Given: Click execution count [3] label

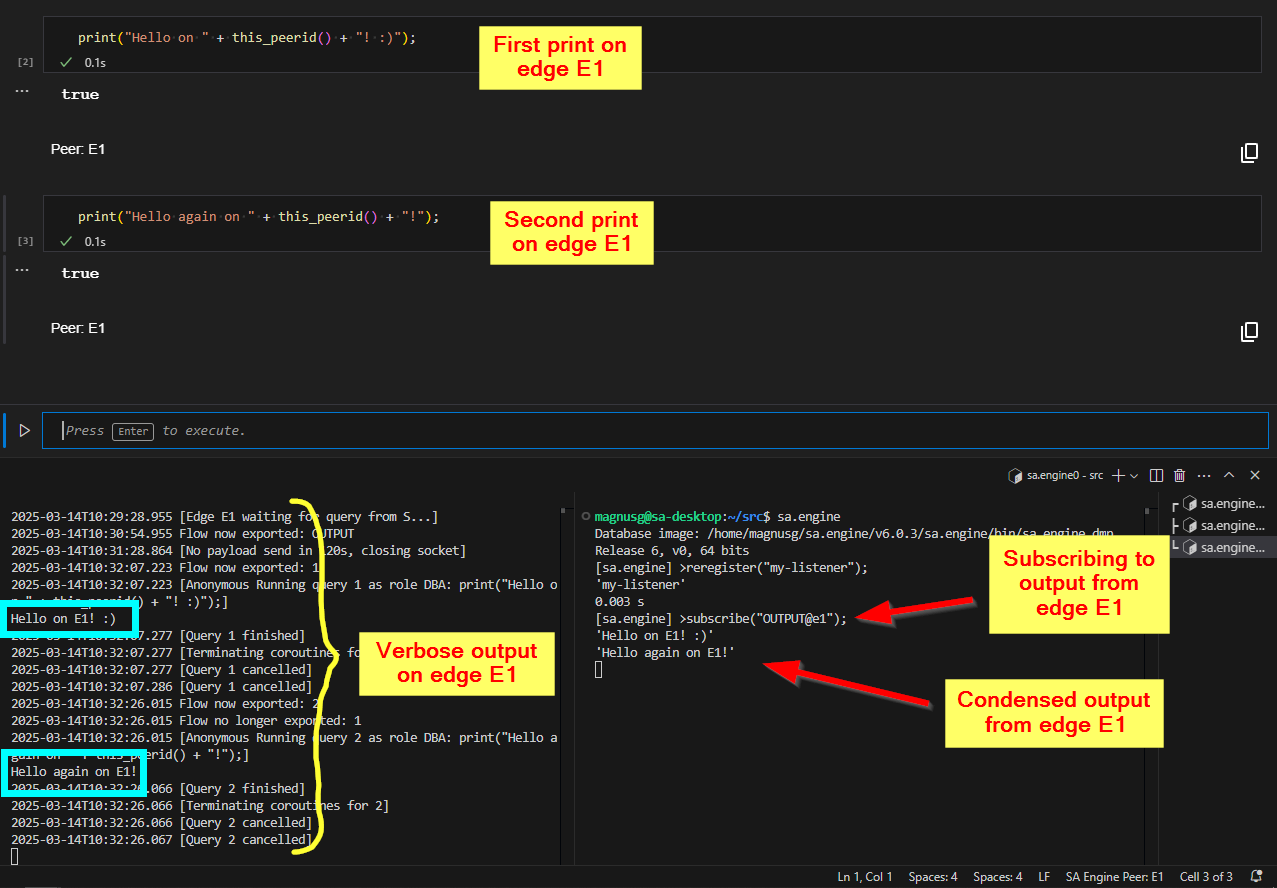Looking at the screenshot, I should (x=26, y=241).
